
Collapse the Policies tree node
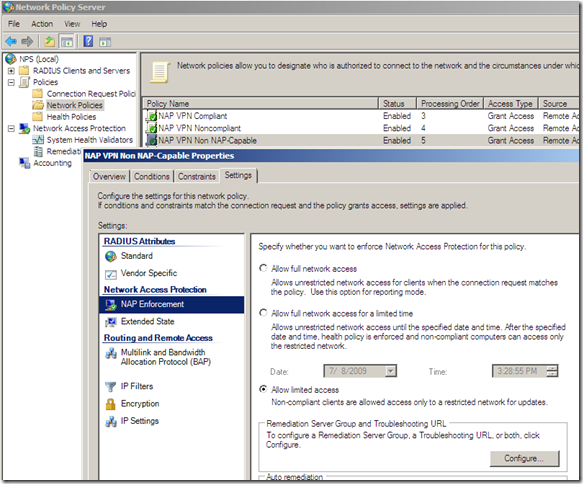tap(11, 82)
